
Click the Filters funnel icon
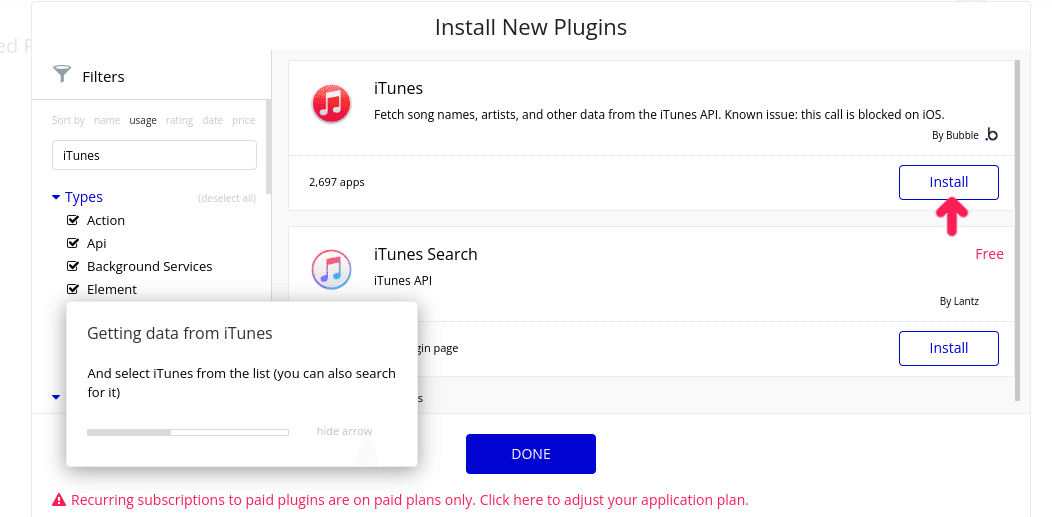pos(62,74)
